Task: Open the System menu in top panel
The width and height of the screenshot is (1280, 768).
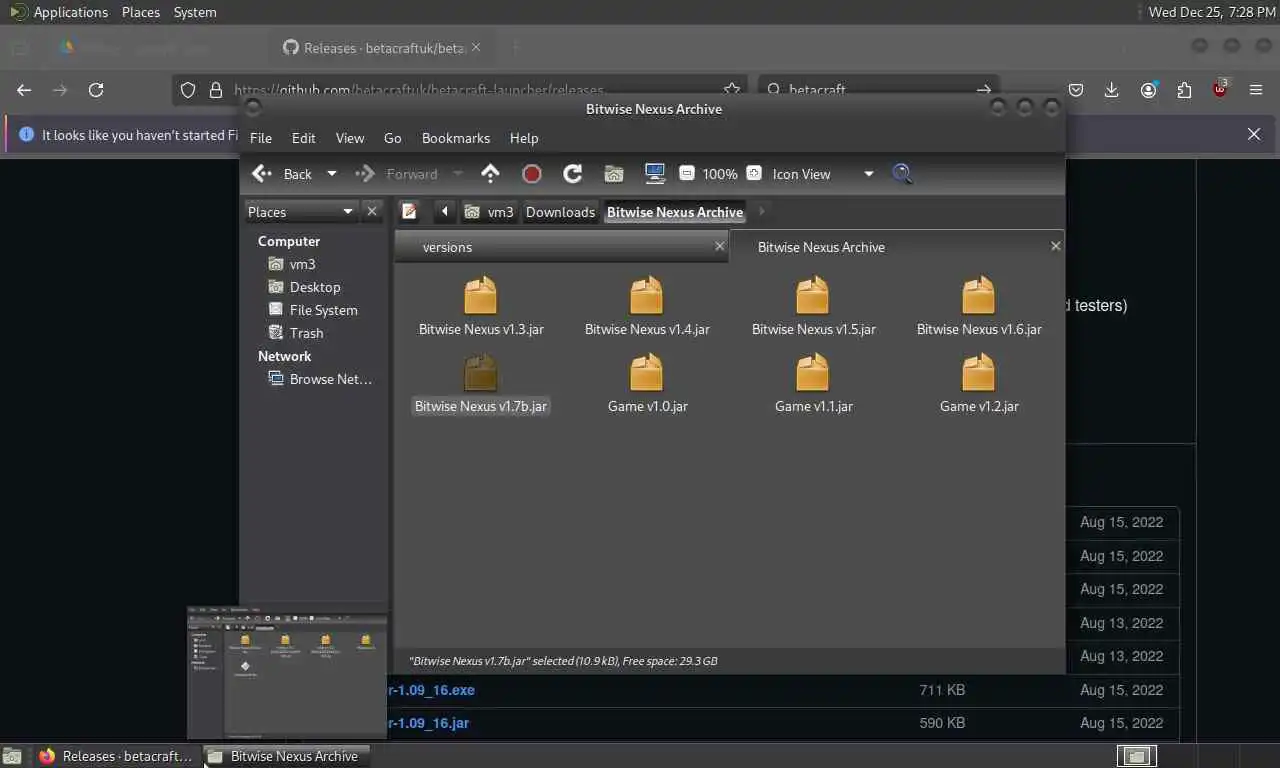Action: [195, 12]
